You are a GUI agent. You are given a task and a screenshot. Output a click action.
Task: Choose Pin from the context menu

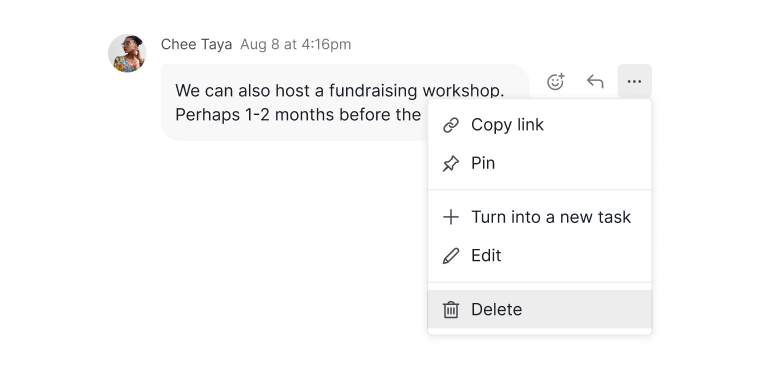539,163
